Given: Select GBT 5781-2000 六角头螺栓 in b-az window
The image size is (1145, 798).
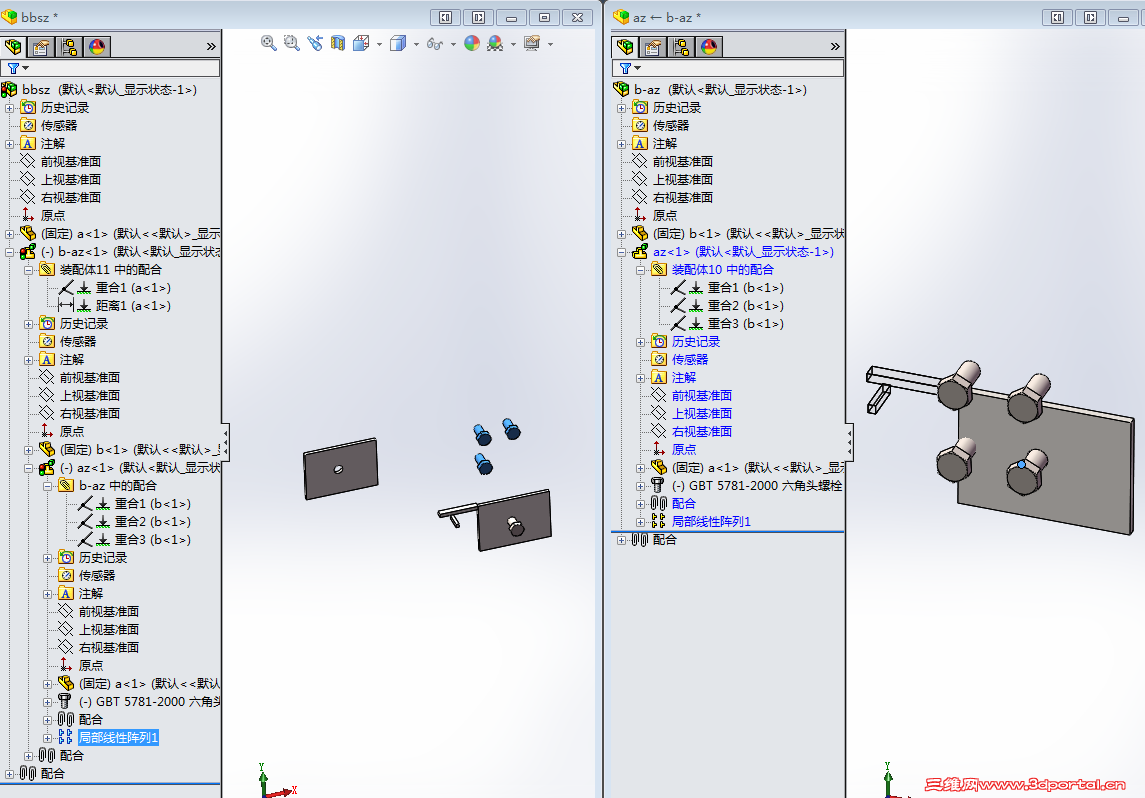Looking at the screenshot, I should [x=757, y=486].
